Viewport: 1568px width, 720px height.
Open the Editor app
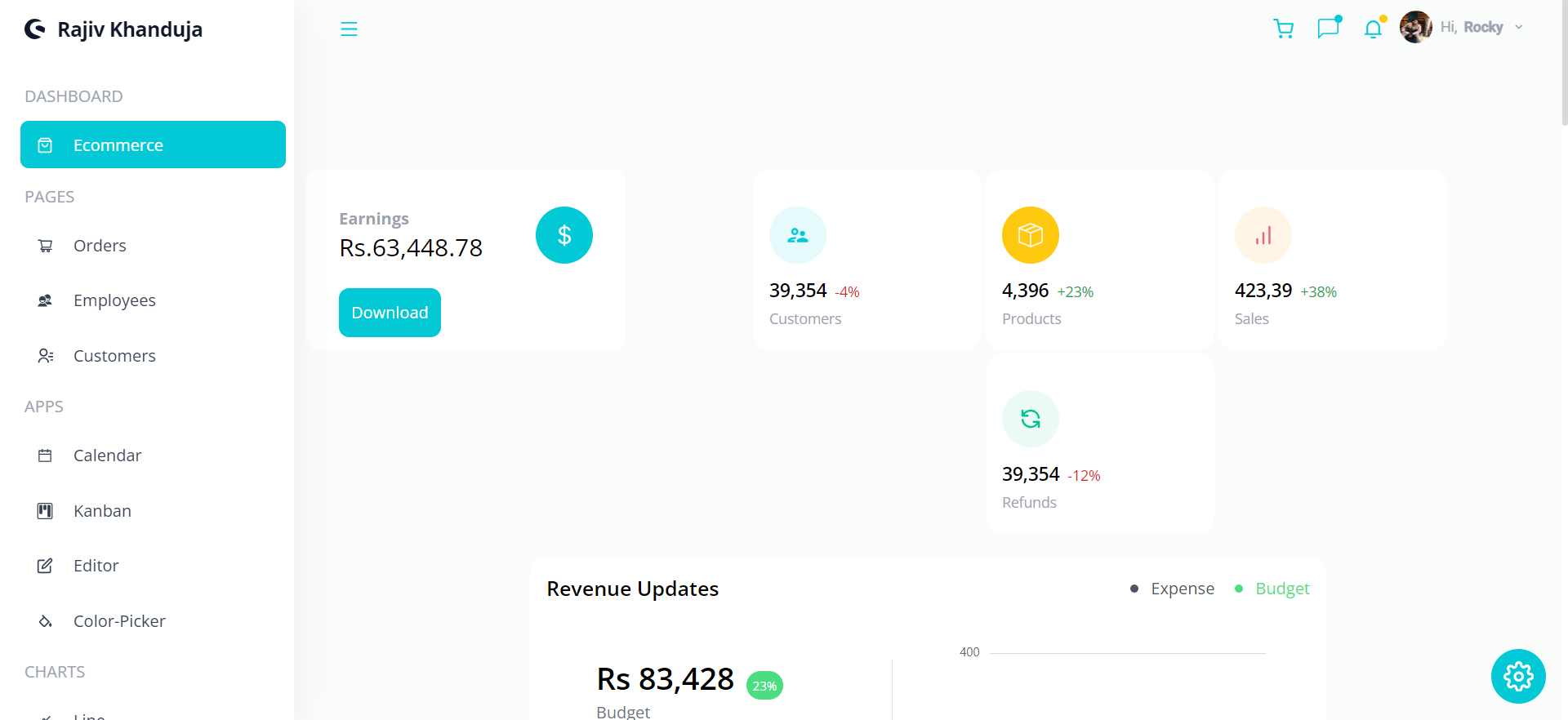[x=153, y=566]
